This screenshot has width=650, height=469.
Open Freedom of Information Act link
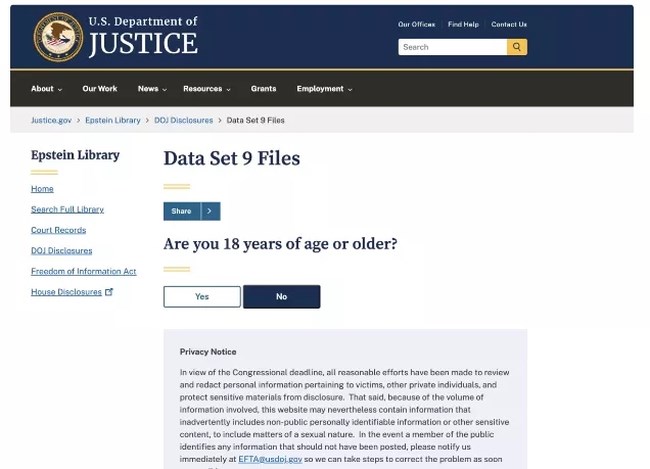[x=83, y=271]
